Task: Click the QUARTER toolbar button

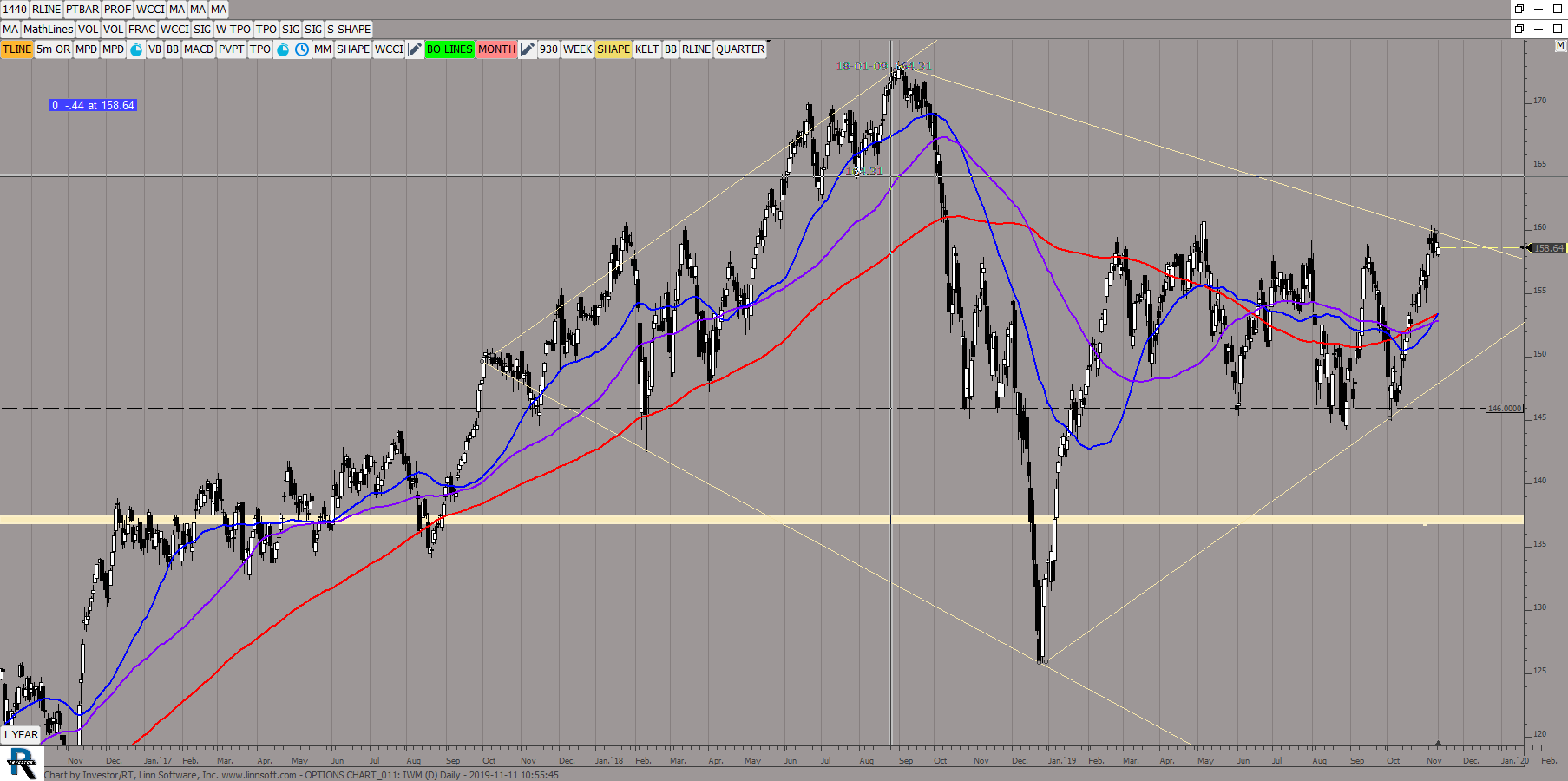Action: 740,49
